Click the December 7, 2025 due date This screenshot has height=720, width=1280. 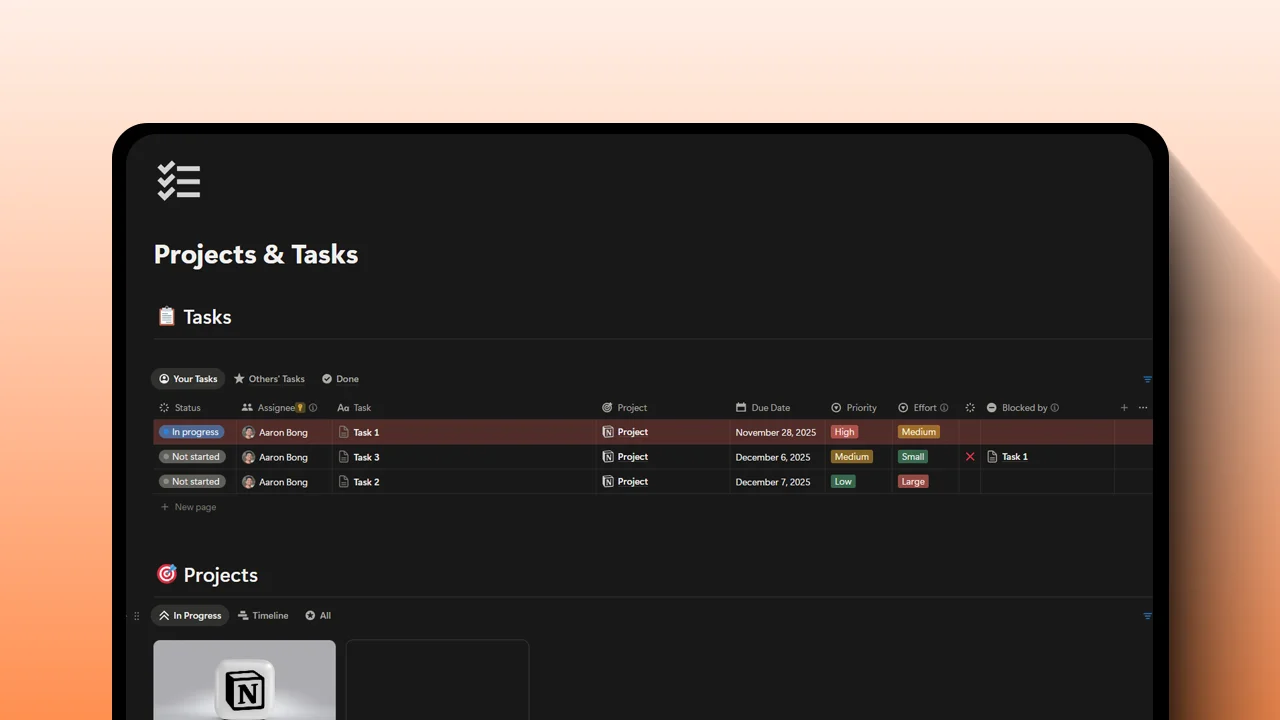[x=773, y=482]
